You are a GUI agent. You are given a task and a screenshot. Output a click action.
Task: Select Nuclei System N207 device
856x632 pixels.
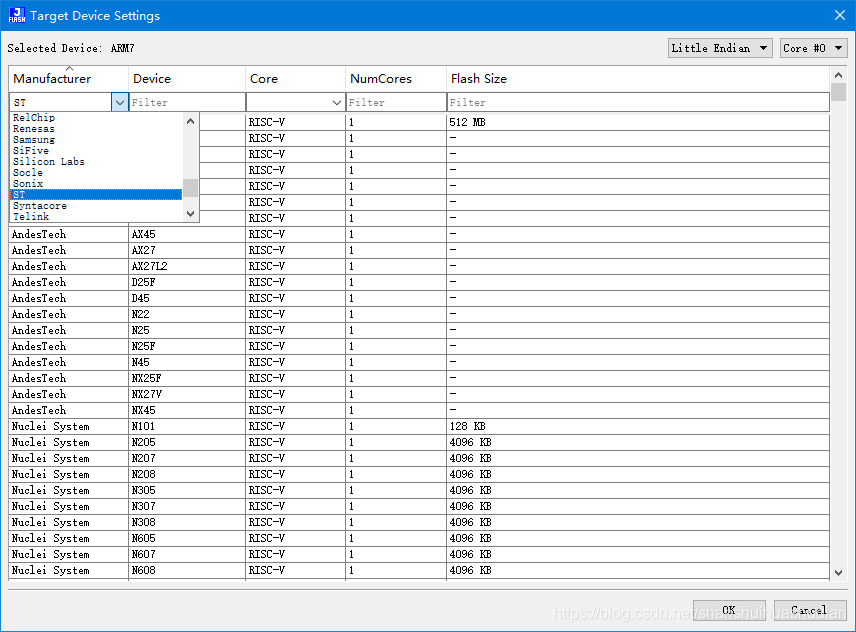(419, 458)
